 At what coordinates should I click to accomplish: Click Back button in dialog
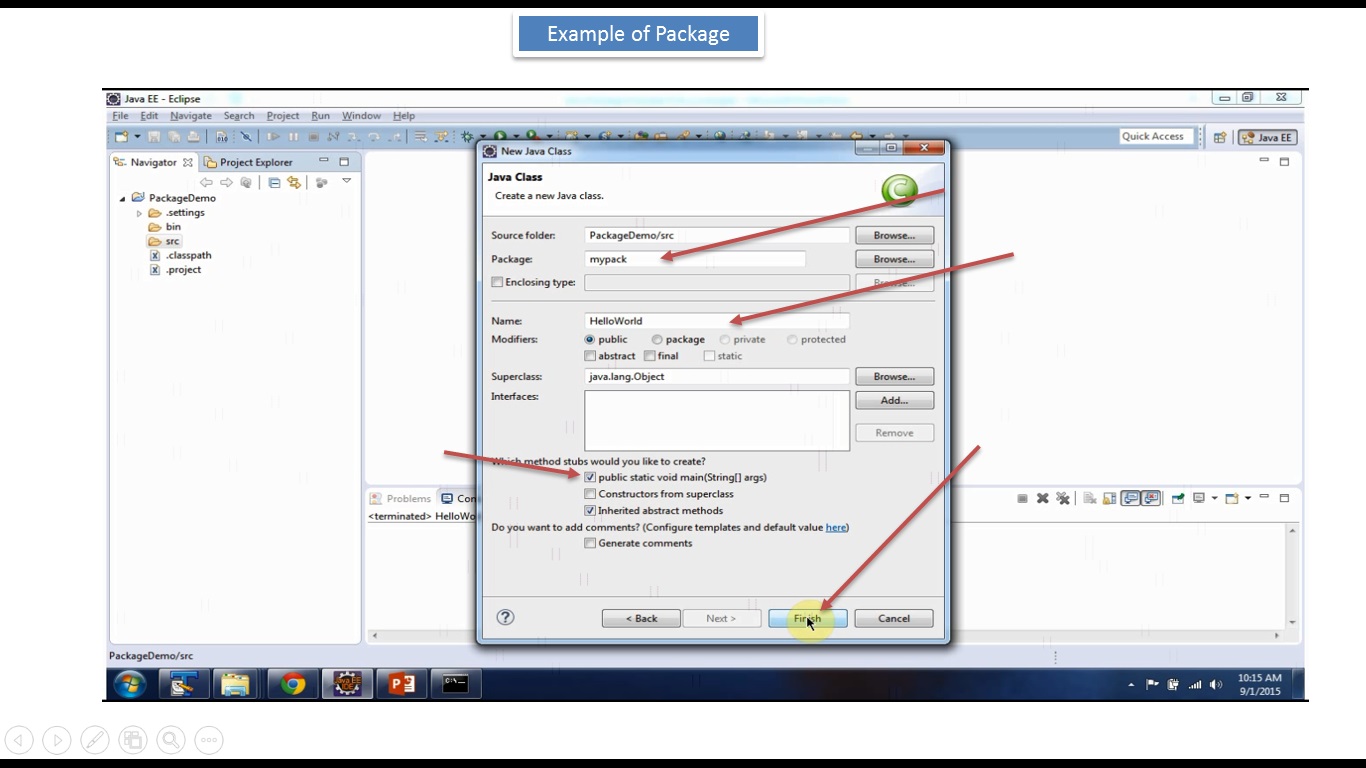click(641, 618)
